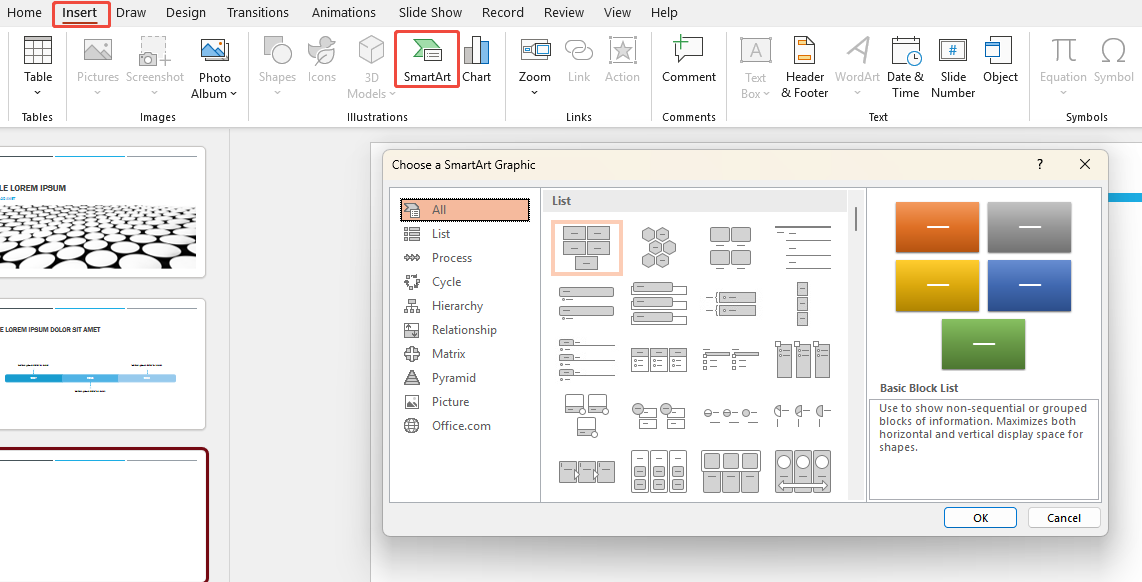The height and width of the screenshot is (582, 1142).
Task: Select the hexagon cluster SmartArt layout
Action: (x=658, y=247)
